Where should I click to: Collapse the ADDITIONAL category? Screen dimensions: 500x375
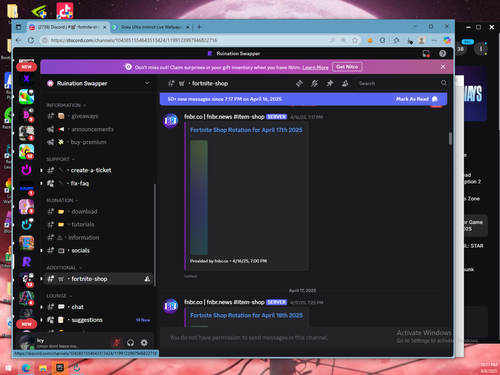64,268
